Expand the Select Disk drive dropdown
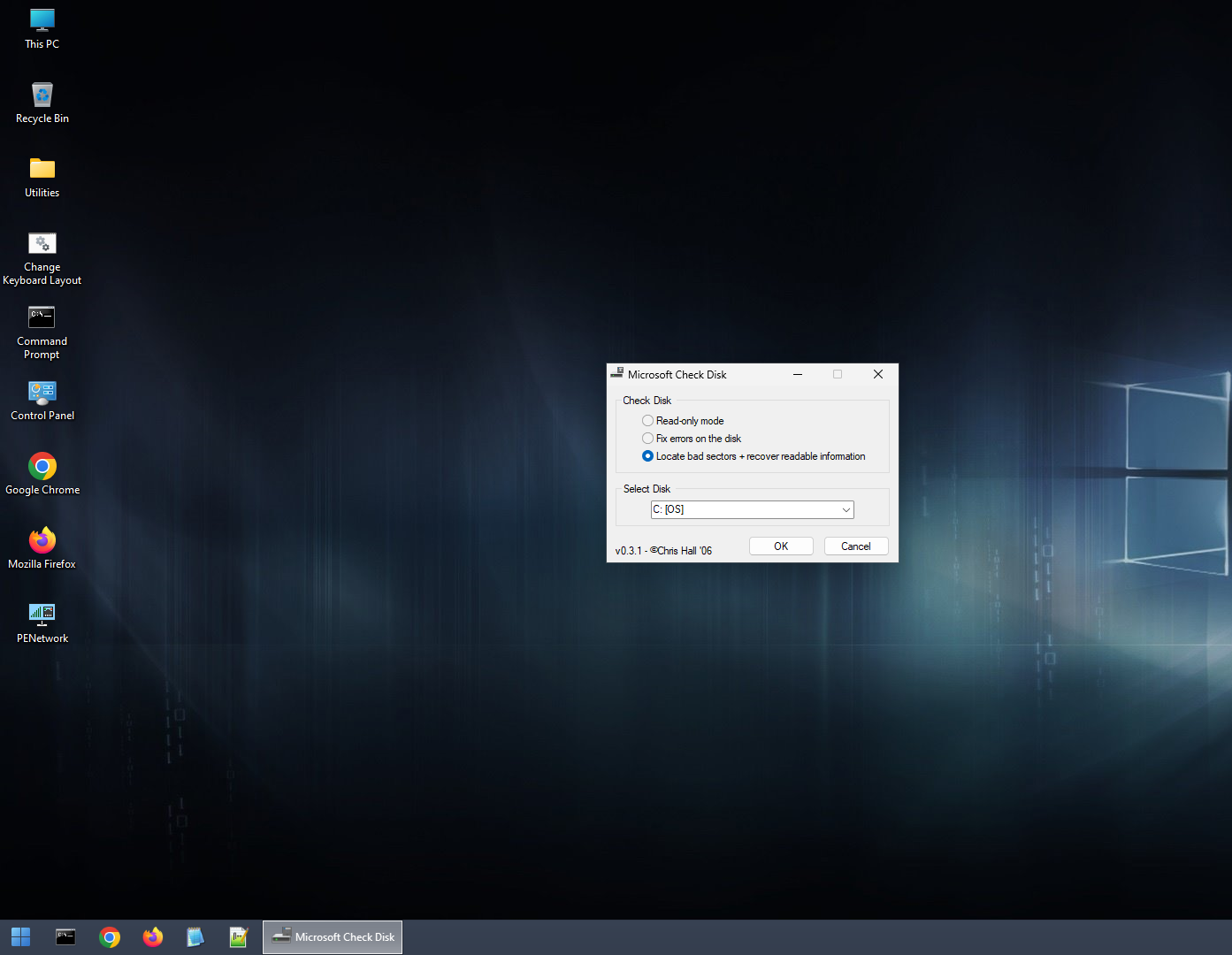1232x955 pixels. pyautogui.click(x=846, y=510)
